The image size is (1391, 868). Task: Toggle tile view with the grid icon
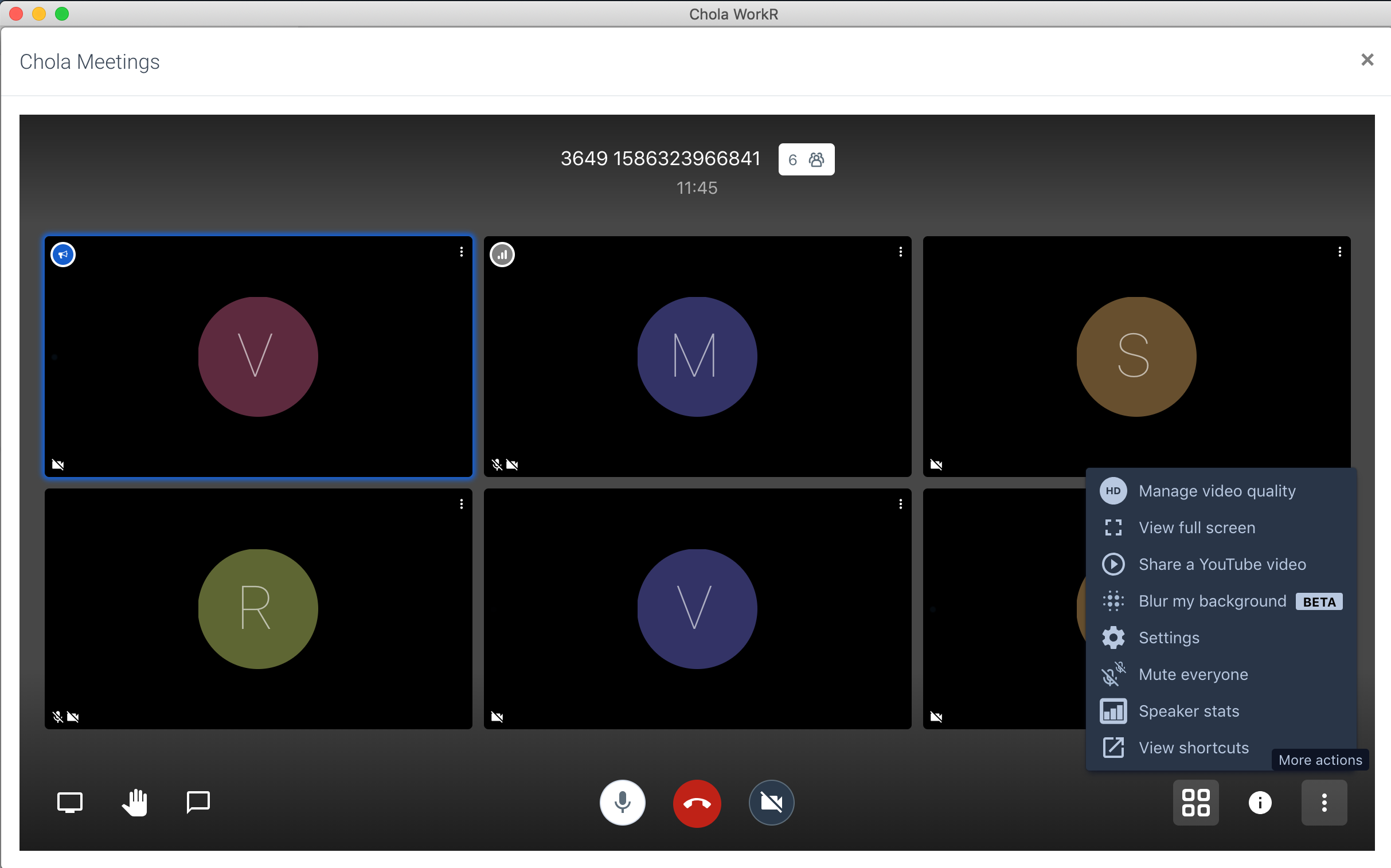(x=1195, y=802)
